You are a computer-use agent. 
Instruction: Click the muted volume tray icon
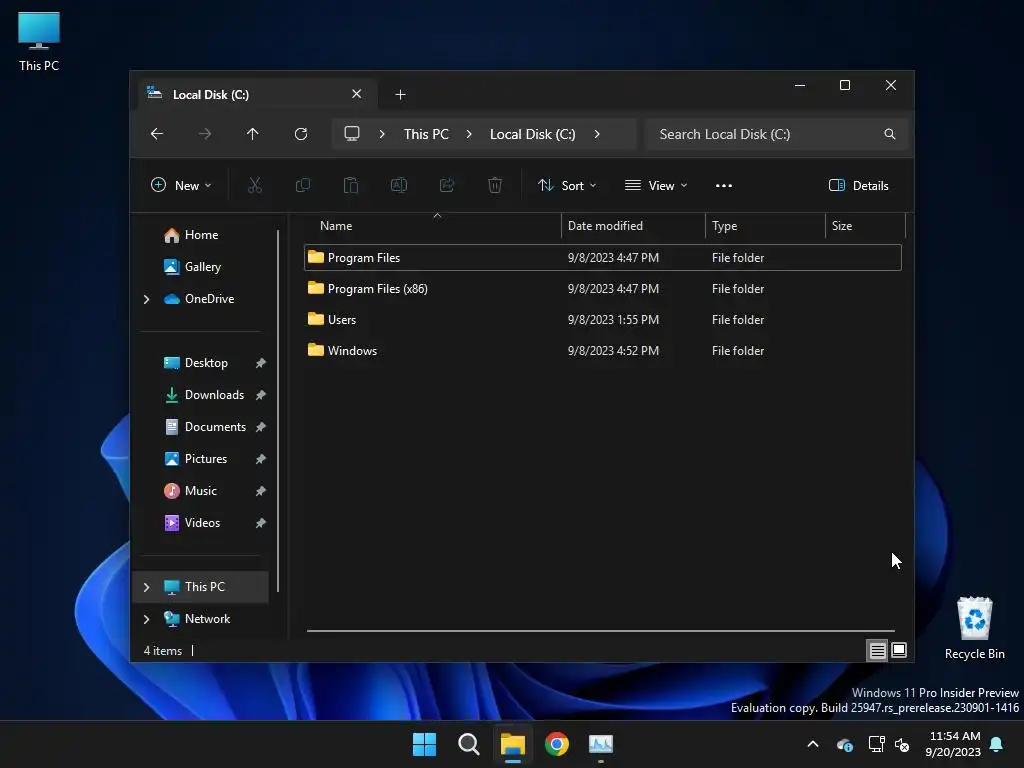(902, 744)
